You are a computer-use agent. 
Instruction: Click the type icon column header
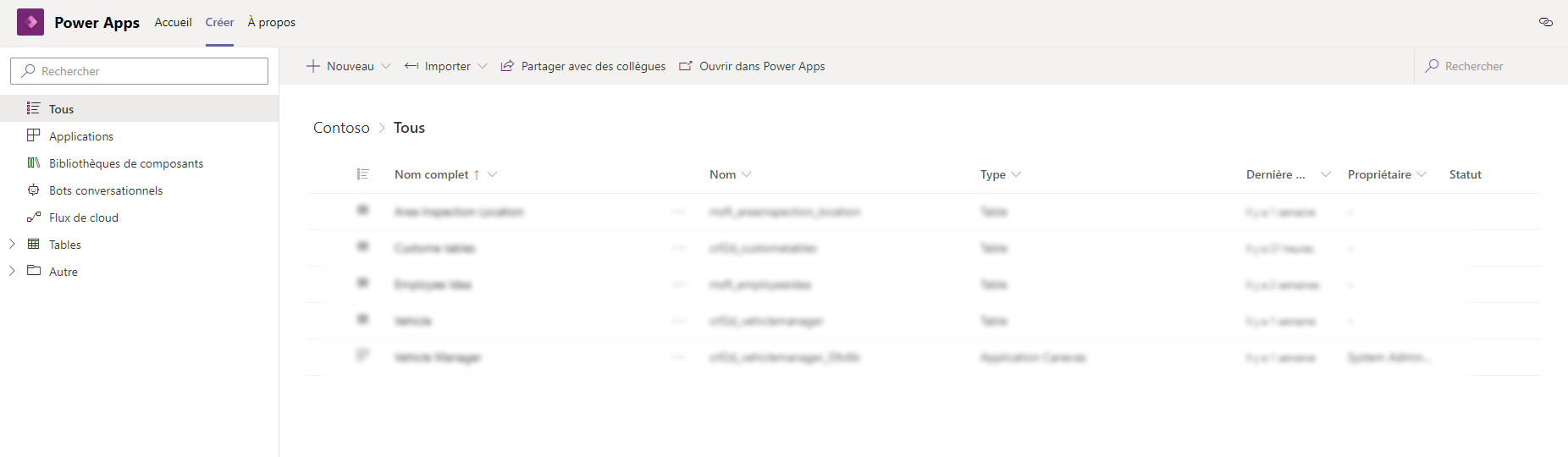coord(363,174)
